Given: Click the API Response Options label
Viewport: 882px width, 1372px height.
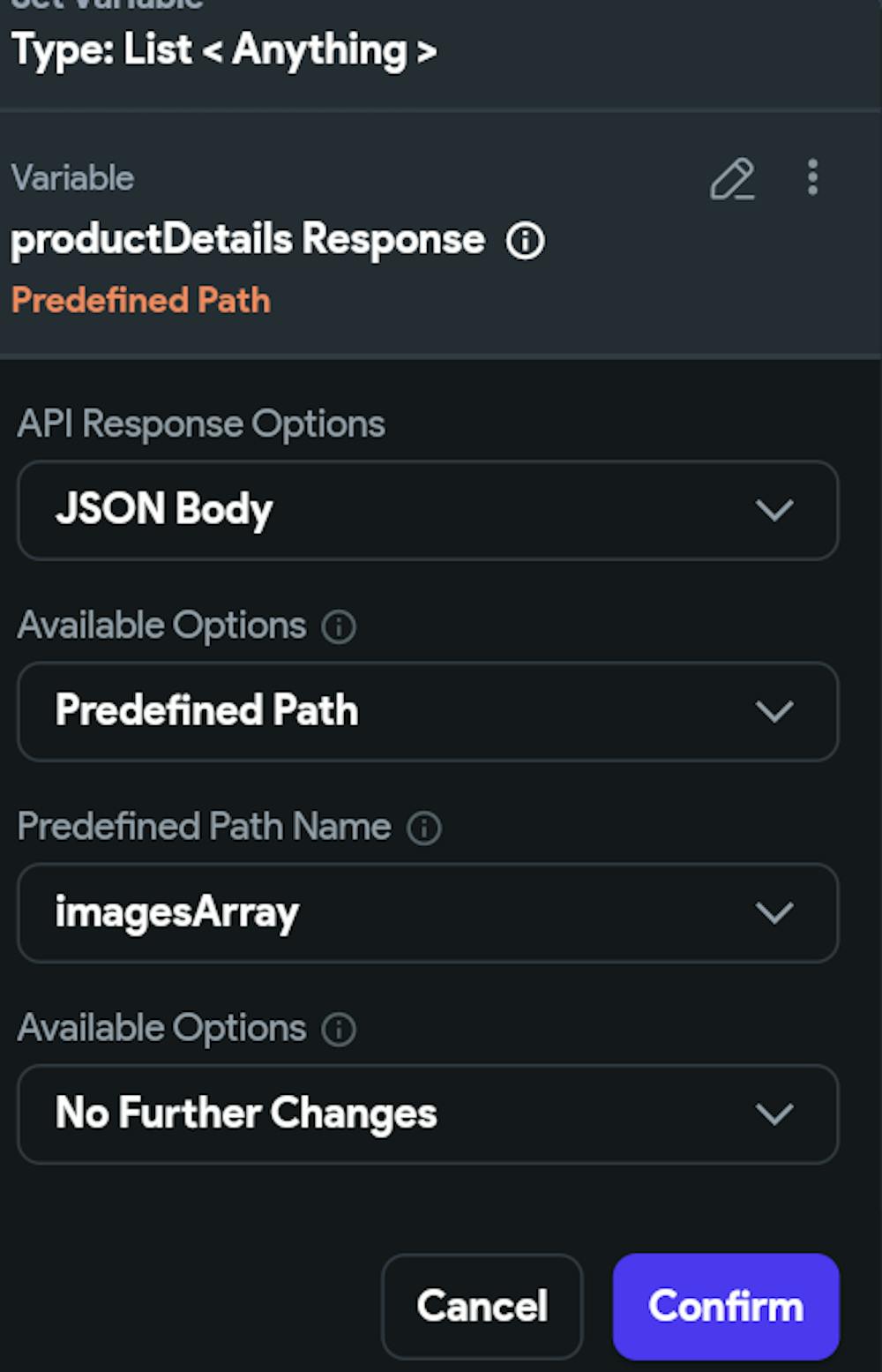Looking at the screenshot, I should 201,424.
